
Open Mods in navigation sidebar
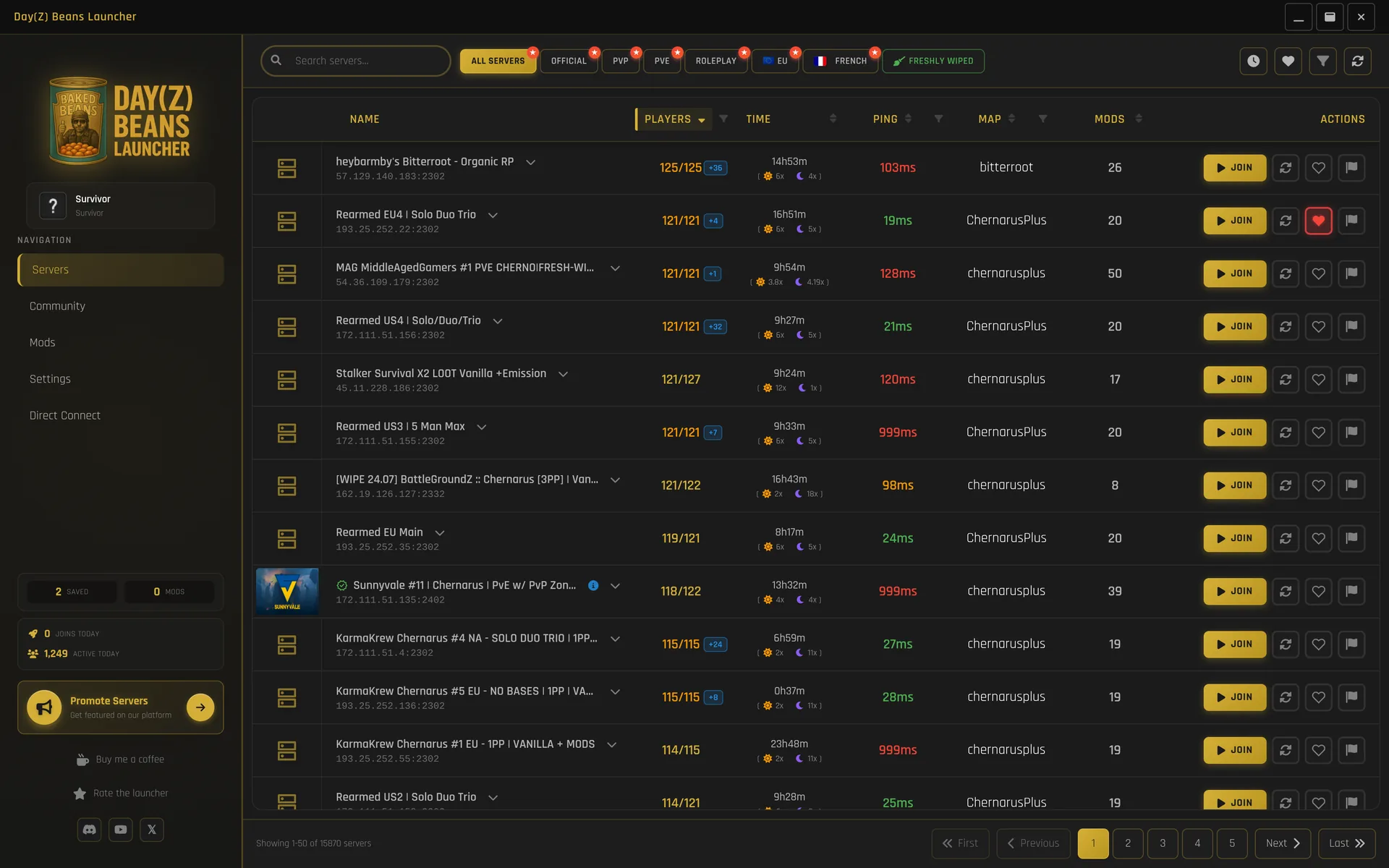42,342
